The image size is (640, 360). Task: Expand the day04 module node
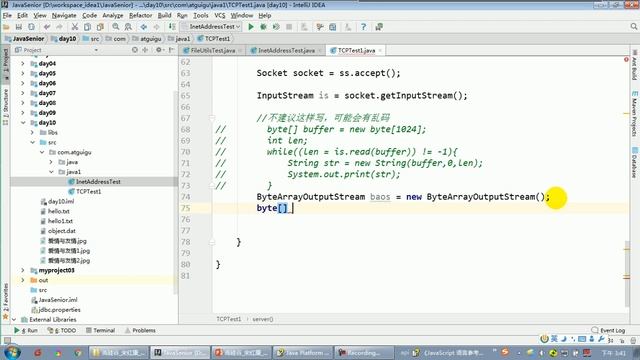click(x=23, y=64)
